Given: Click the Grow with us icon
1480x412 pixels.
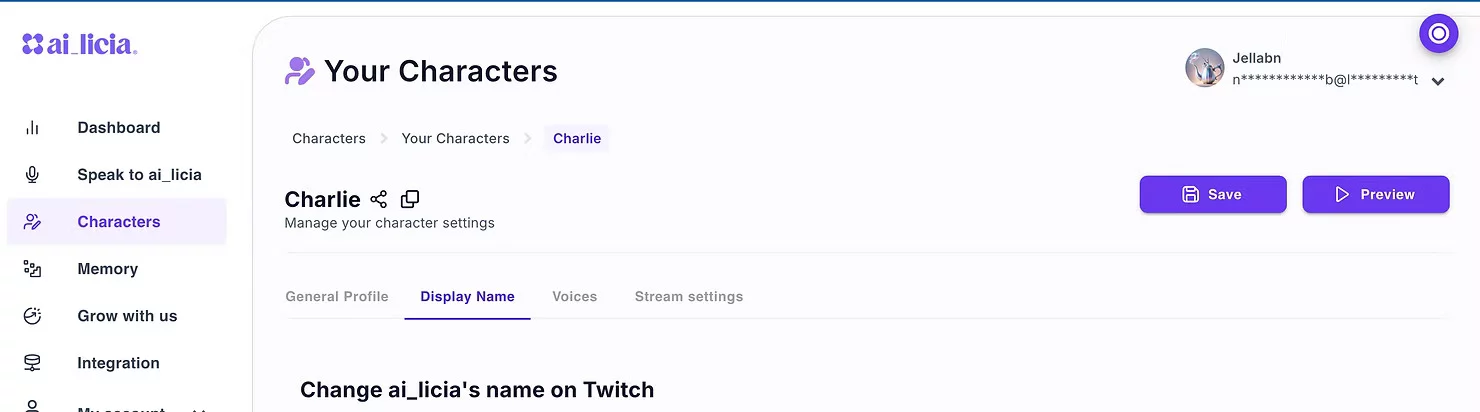Looking at the screenshot, I should point(32,316).
